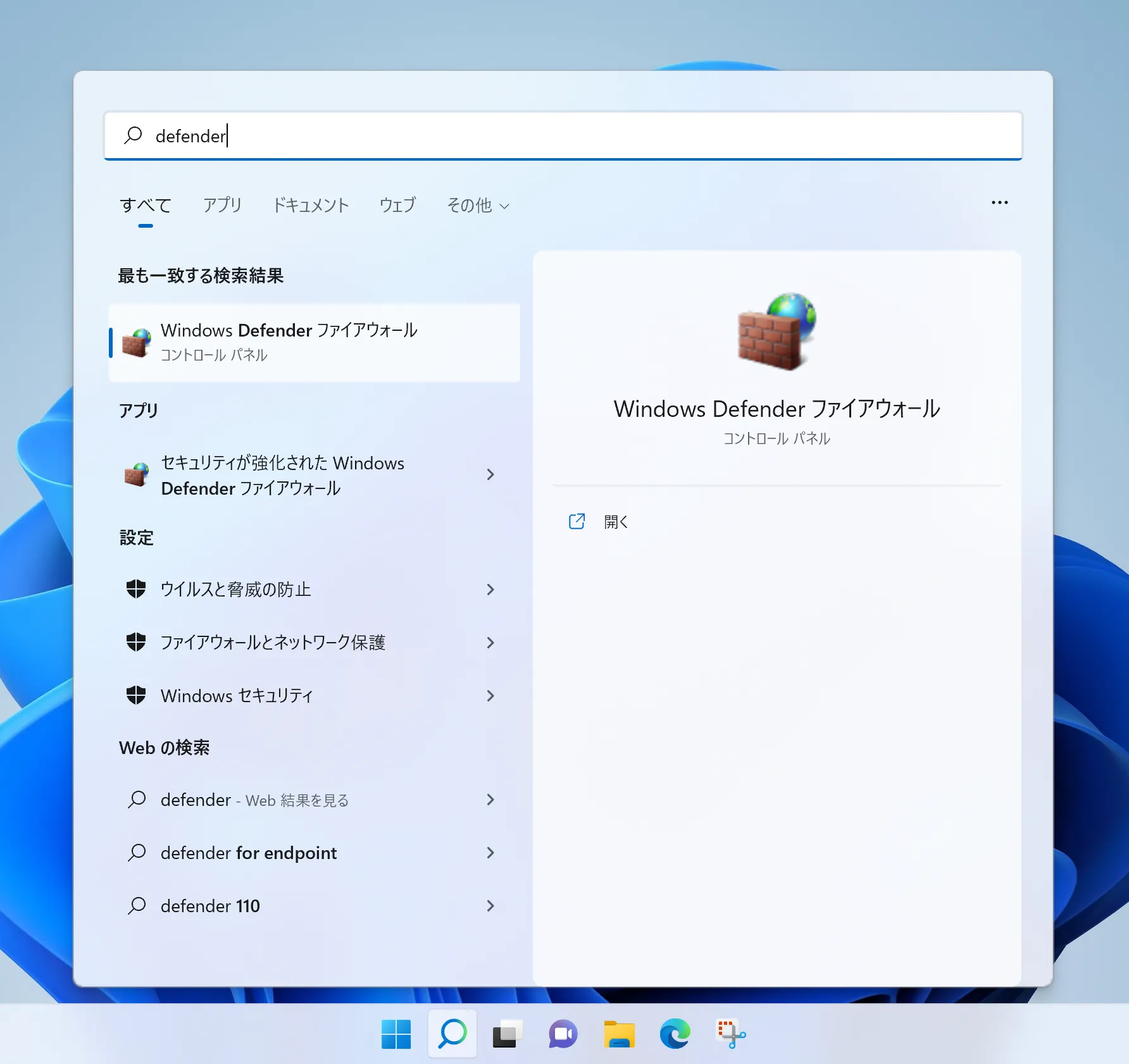Switch to the アプリ tab
This screenshot has height=1064, width=1129.
click(x=222, y=206)
